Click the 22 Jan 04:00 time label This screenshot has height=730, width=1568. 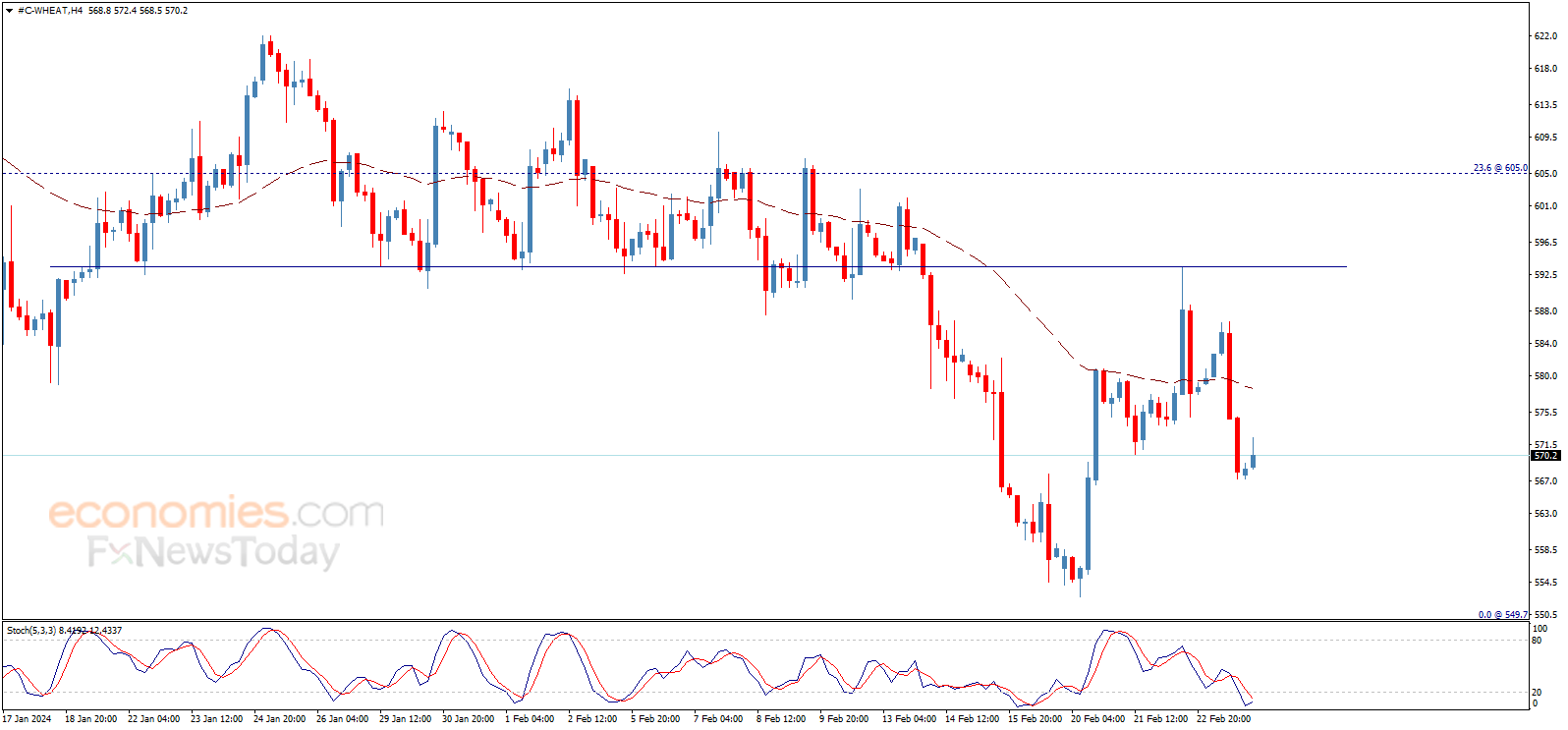(153, 719)
